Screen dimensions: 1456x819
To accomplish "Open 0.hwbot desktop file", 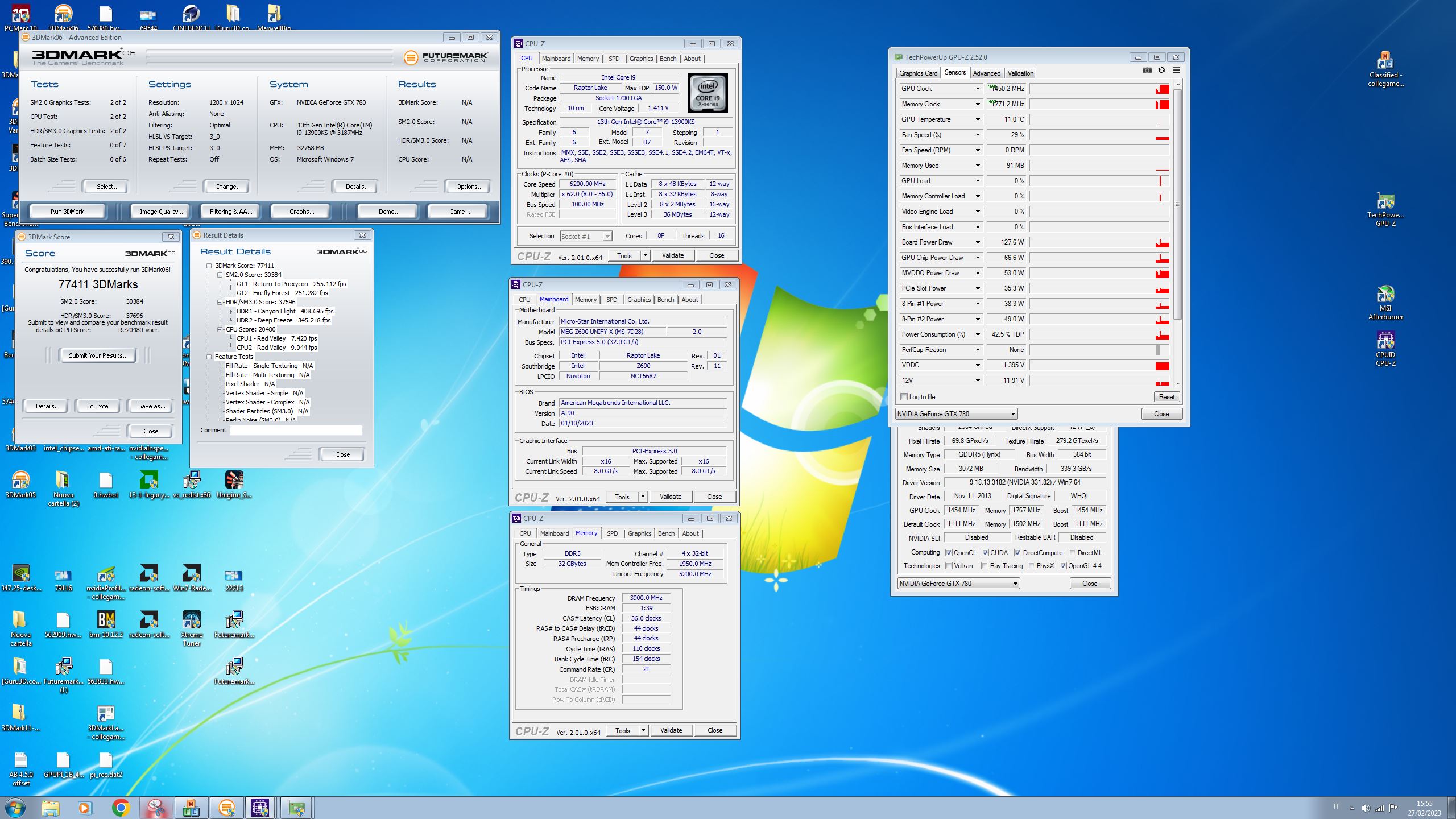I will tap(106, 485).
